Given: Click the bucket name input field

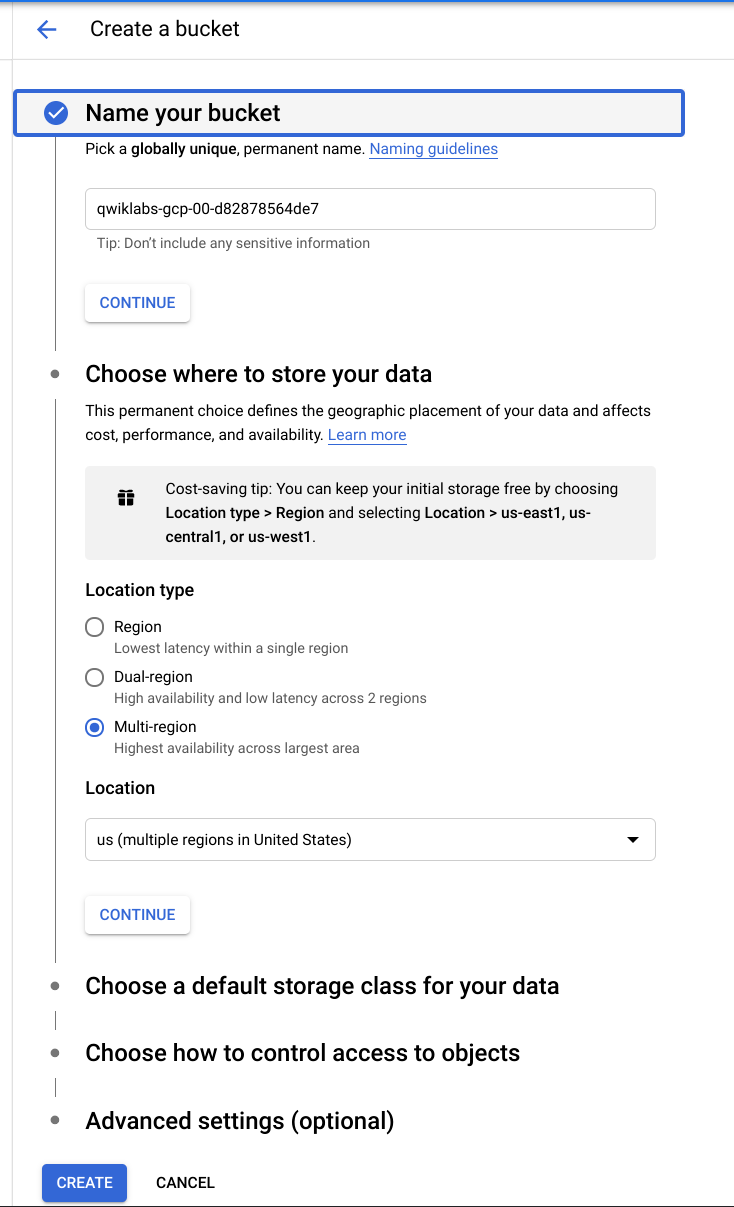Looking at the screenshot, I should tap(369, 209).
